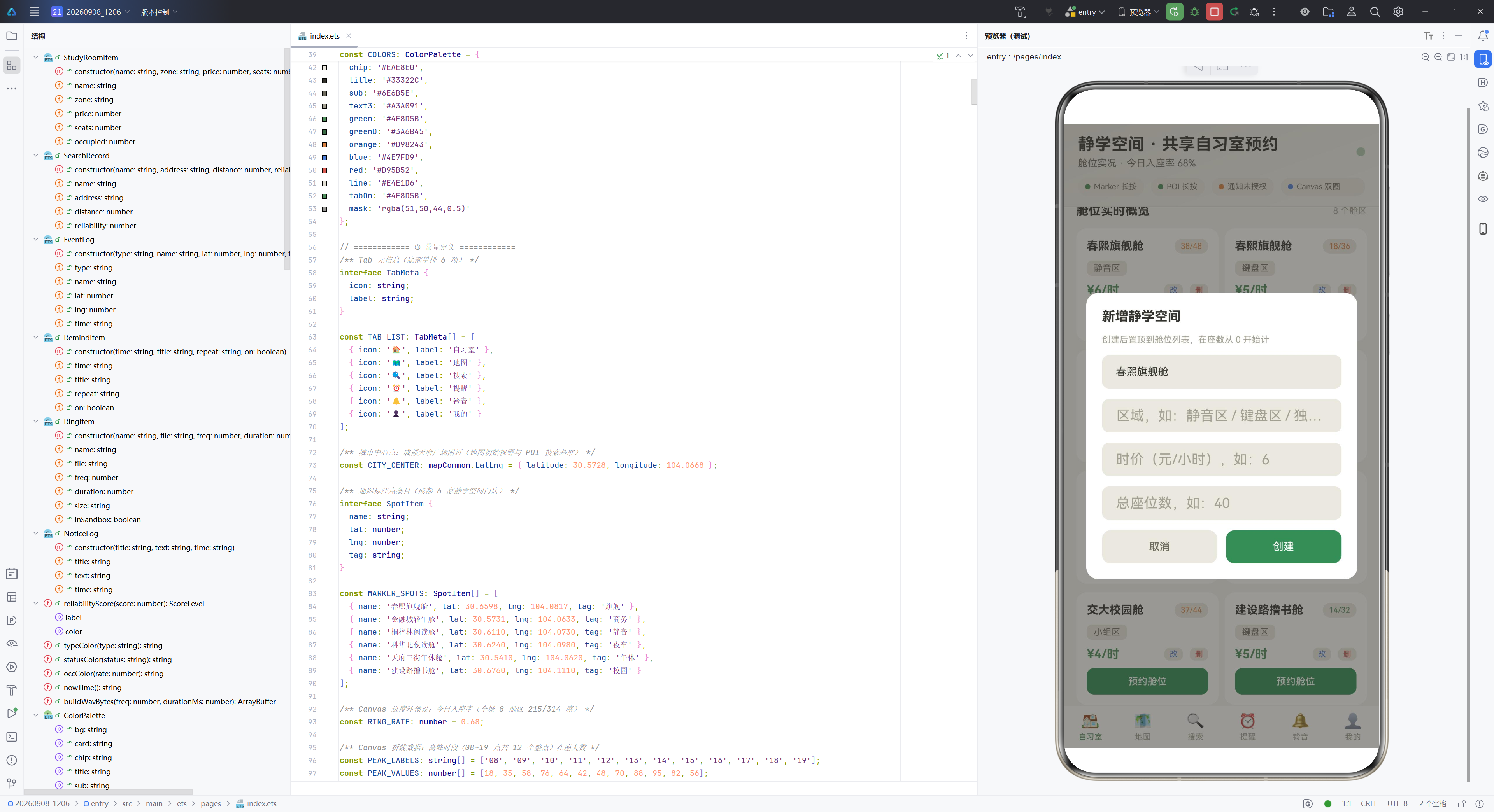Open editor tab options kebab menu
The width and height of the screenshot is (1494, 812).
pyautogui.click(x=966, y=36)
